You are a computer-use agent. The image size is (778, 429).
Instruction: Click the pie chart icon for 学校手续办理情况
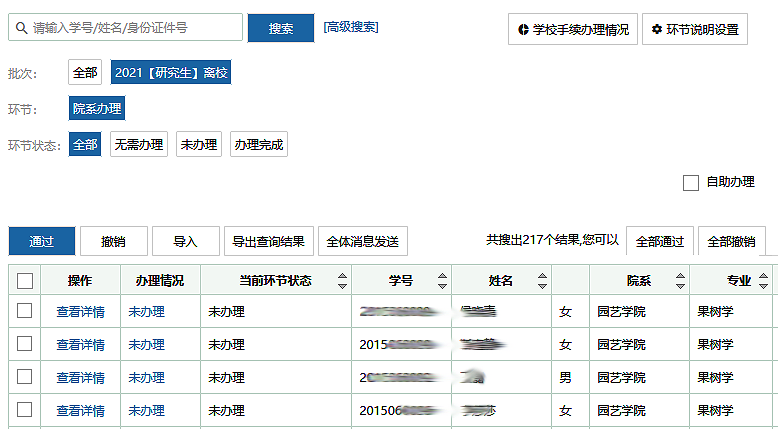pos(523,30)
